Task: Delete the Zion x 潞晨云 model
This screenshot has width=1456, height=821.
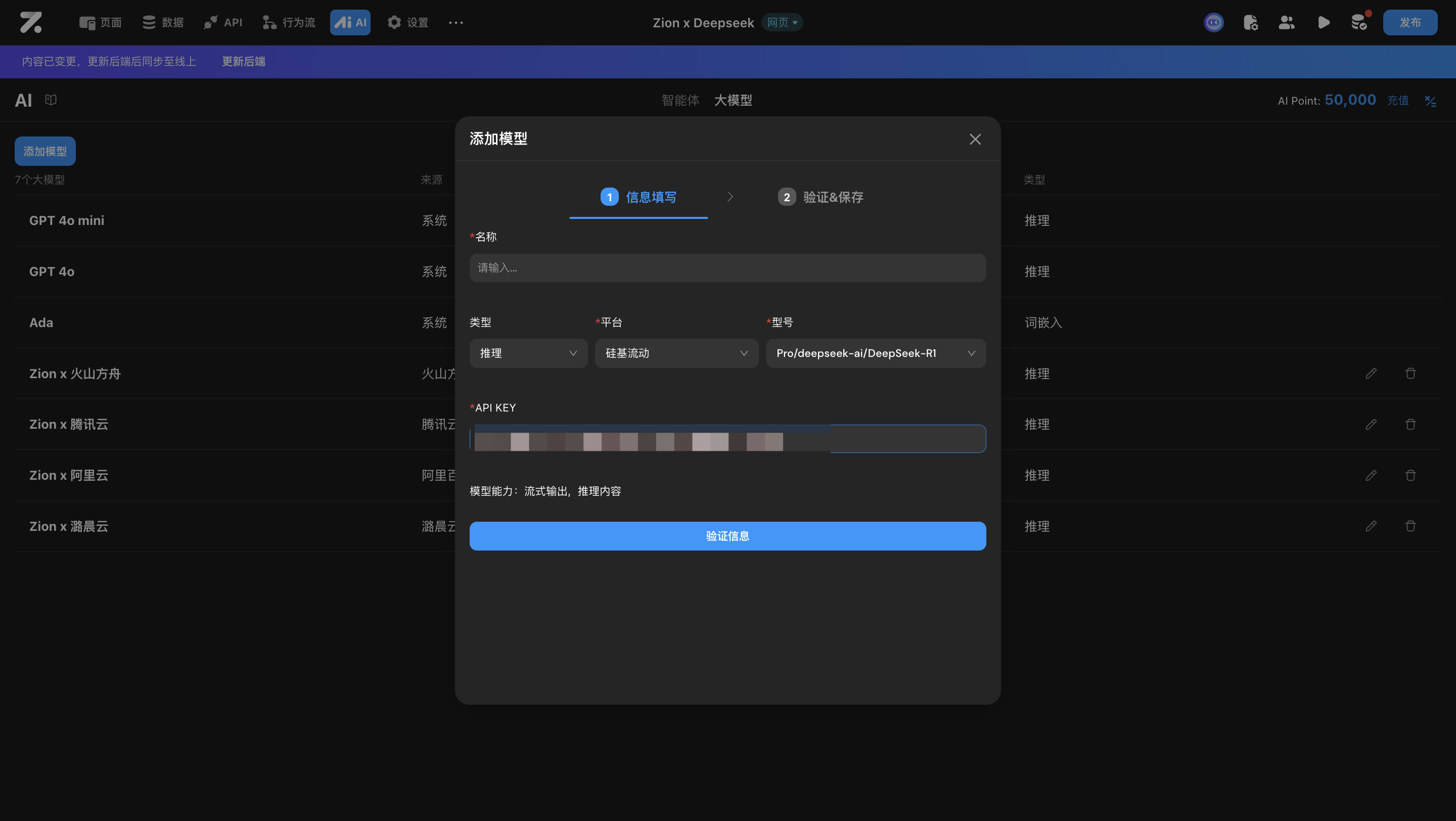Action: click(x=1411, y=526)
